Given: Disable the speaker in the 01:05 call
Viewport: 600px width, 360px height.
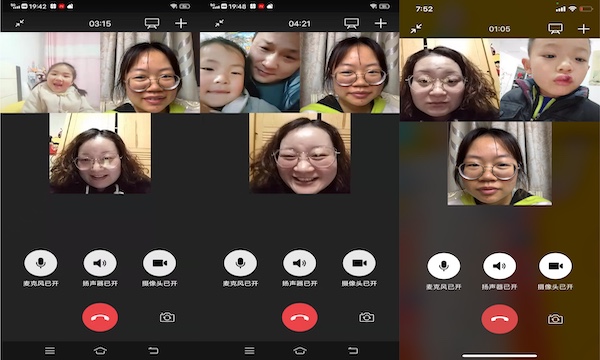Looking at the screenshot, I should [x=499, y=266].
